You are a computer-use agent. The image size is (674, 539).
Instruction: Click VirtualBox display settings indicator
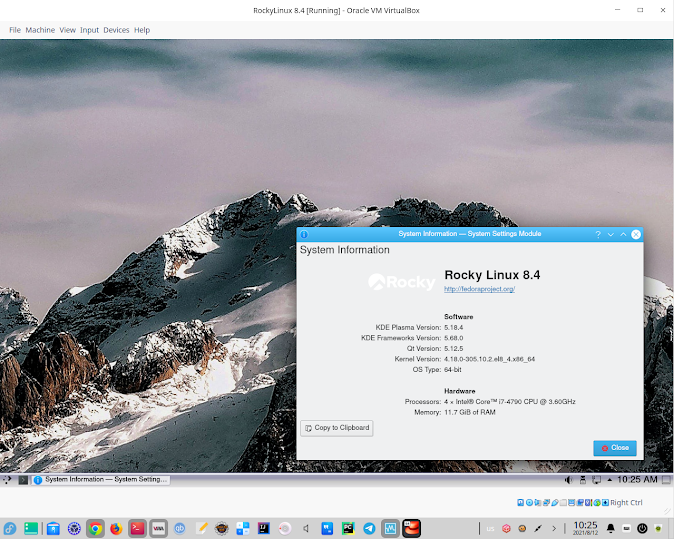(571, 502)
